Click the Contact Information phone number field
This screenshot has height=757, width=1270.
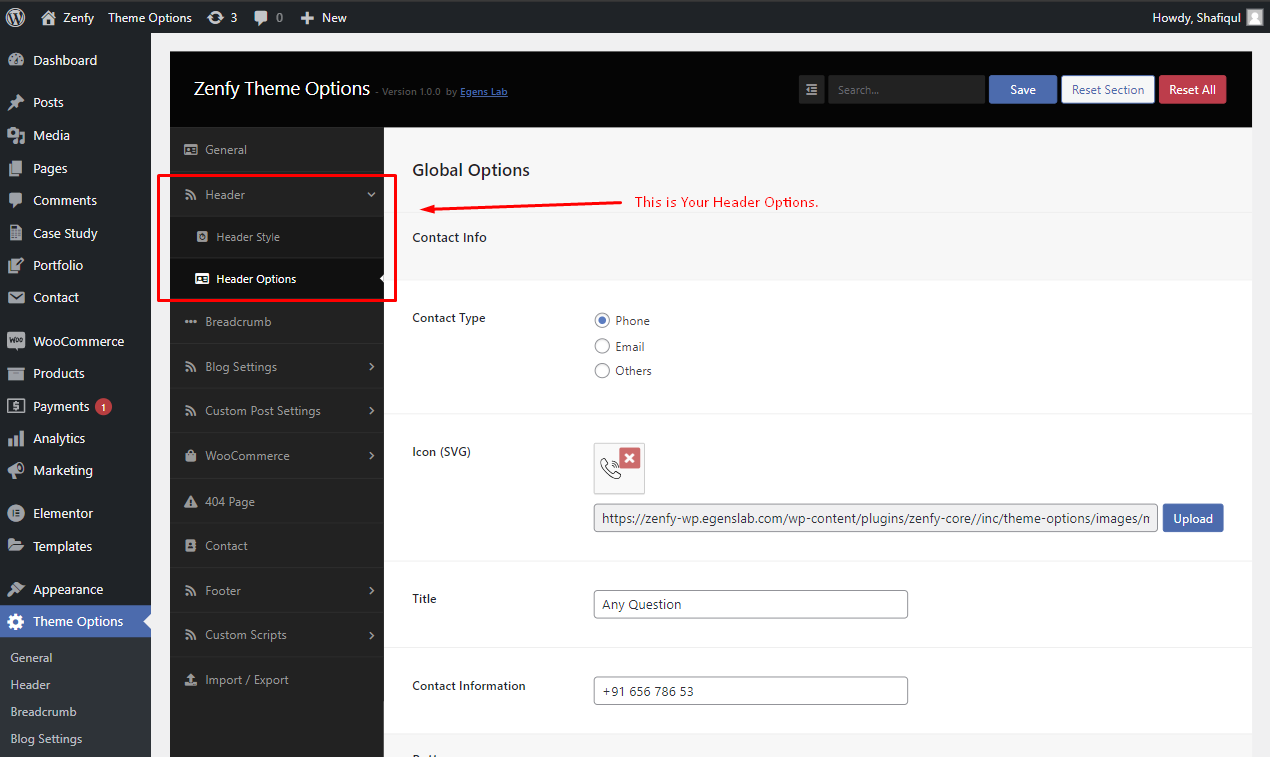coord(750,691)
